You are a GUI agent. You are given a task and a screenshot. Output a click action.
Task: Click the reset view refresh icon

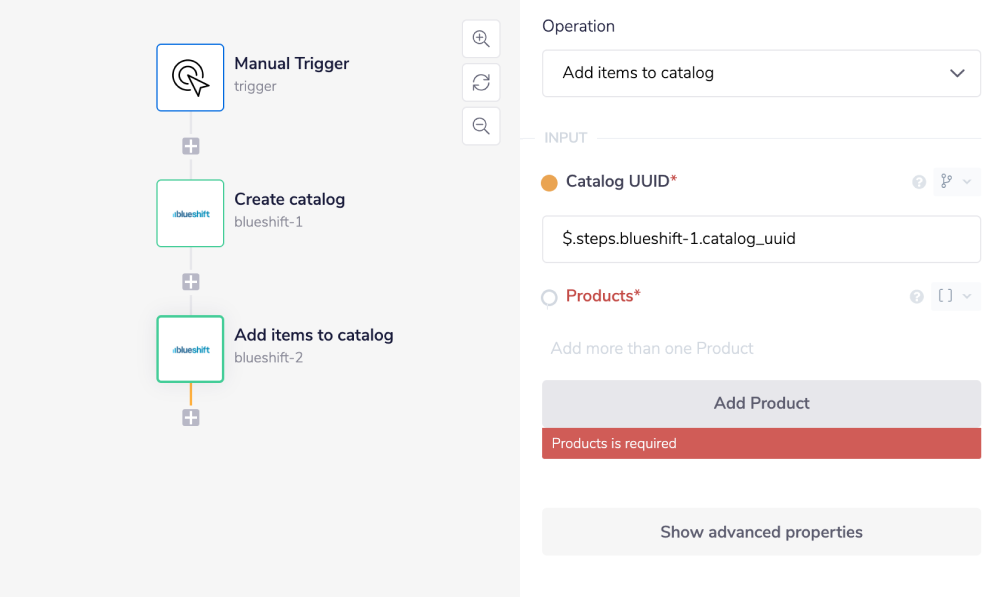(x=481, y=82)
